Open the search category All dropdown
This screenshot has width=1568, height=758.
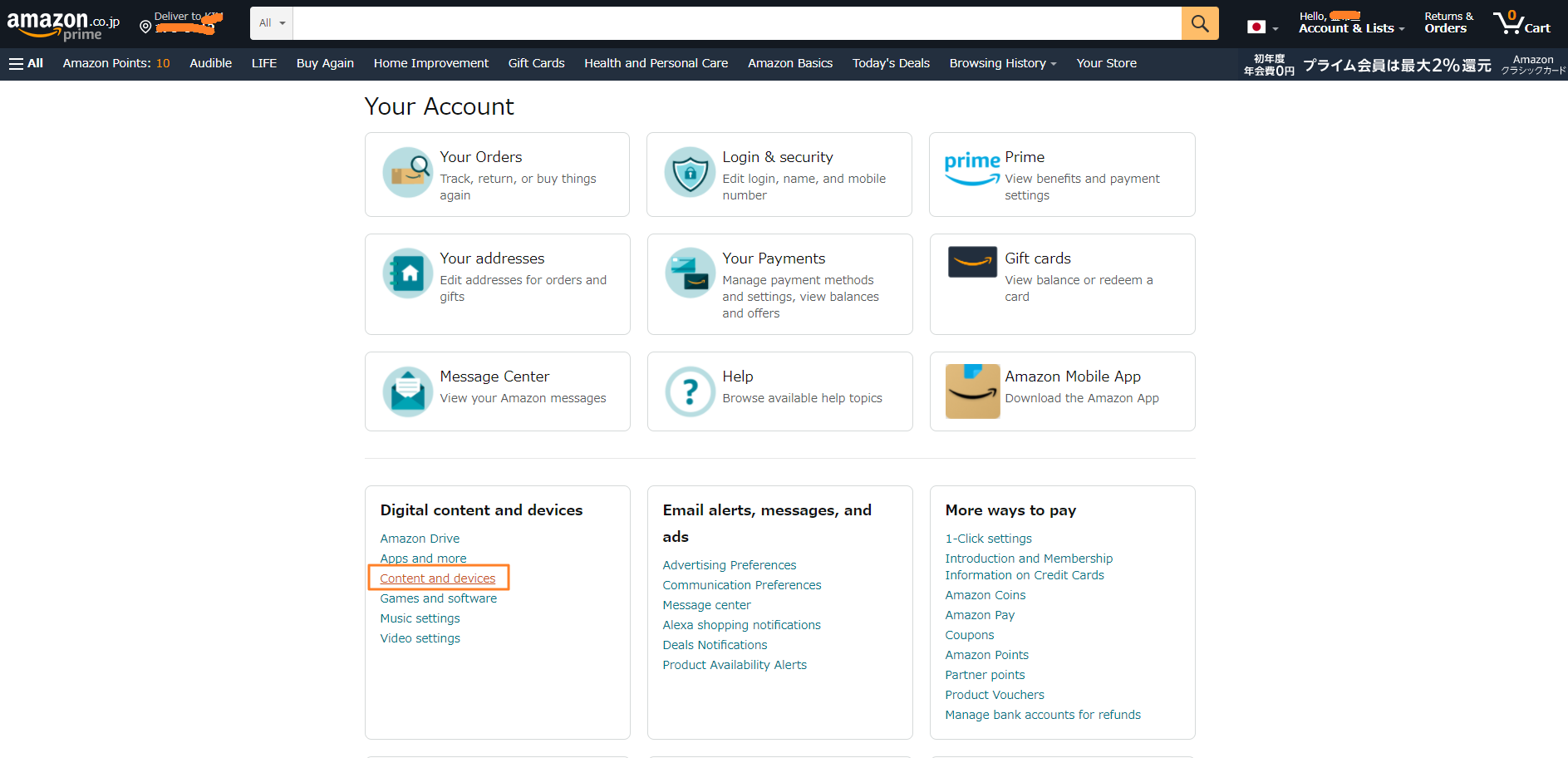[x=272, y=23]
